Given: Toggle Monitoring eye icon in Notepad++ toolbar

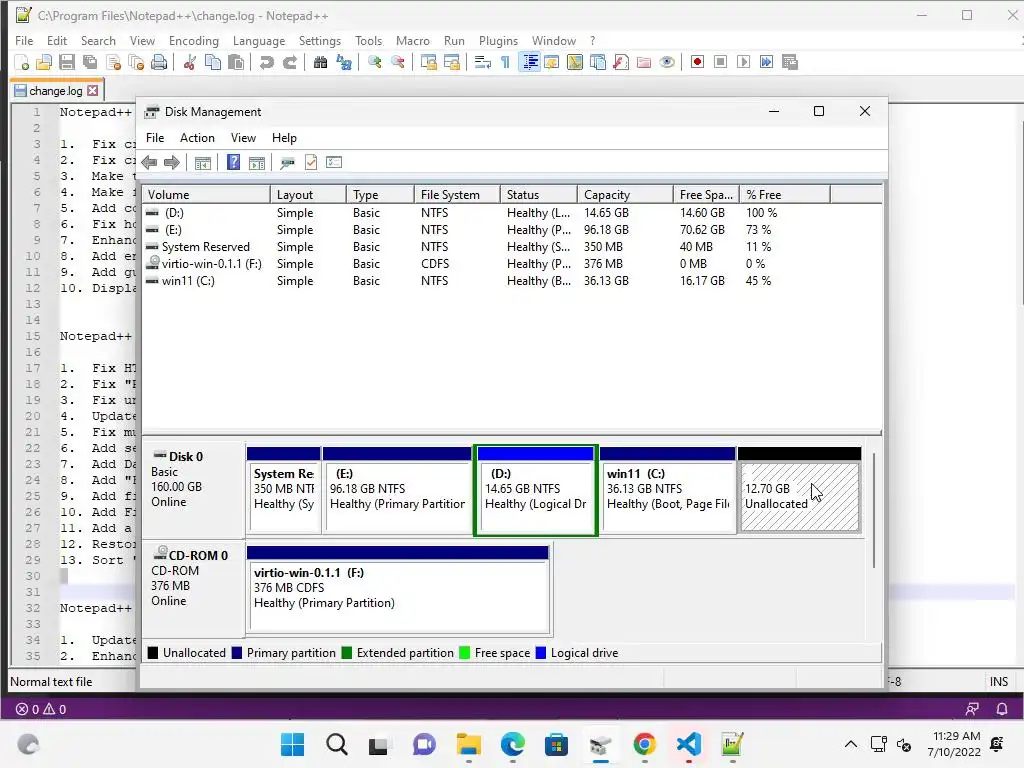Looking at the screenshot, I should click(667, 63).
